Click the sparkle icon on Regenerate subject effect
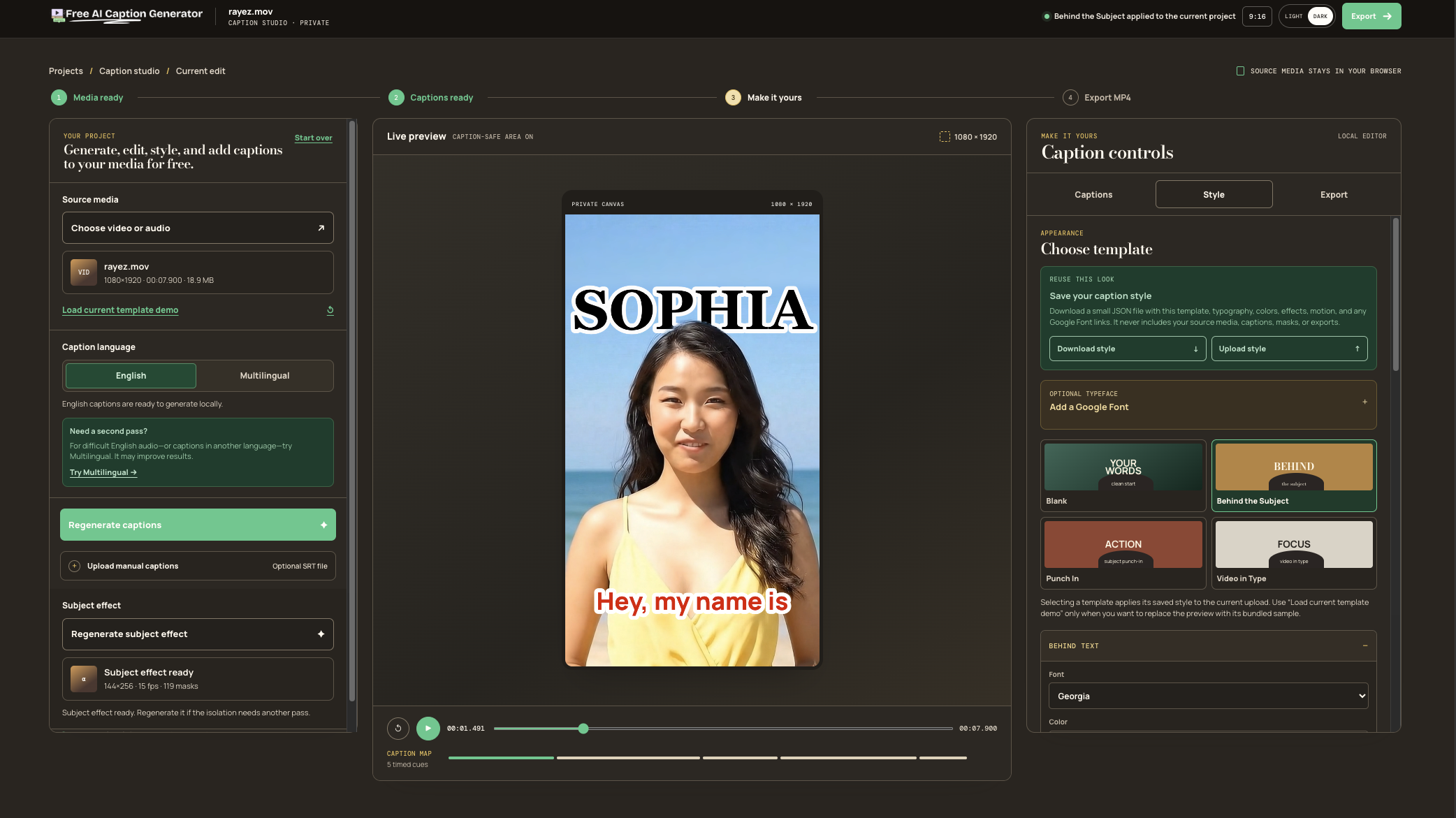1456x818 pixels. pos(321,634)
